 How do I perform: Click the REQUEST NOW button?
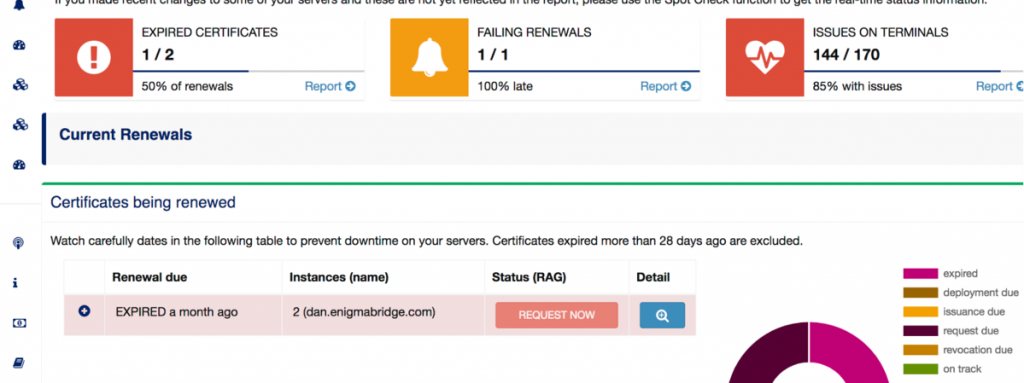556,315
